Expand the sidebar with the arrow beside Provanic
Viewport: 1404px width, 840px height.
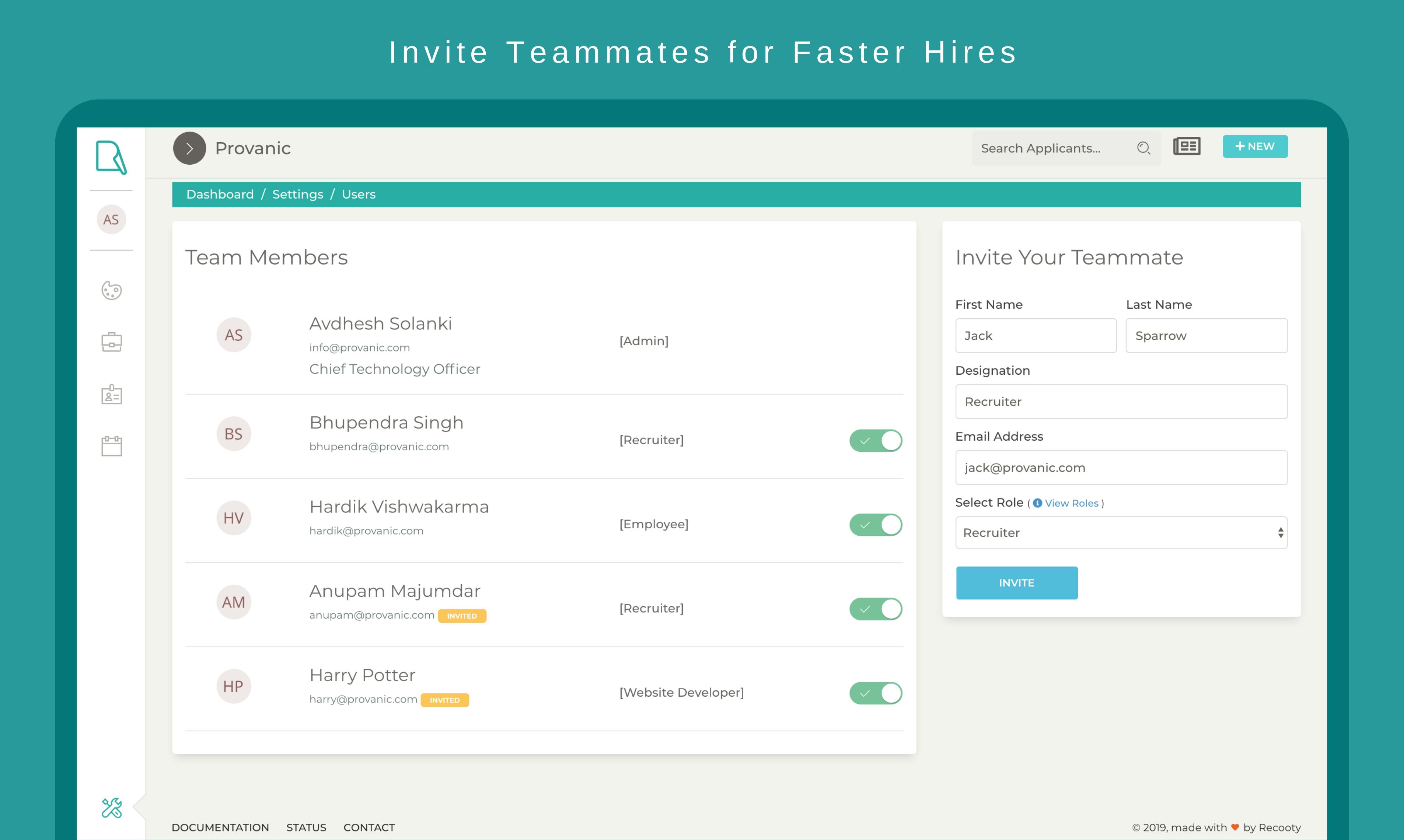point(189,148)
